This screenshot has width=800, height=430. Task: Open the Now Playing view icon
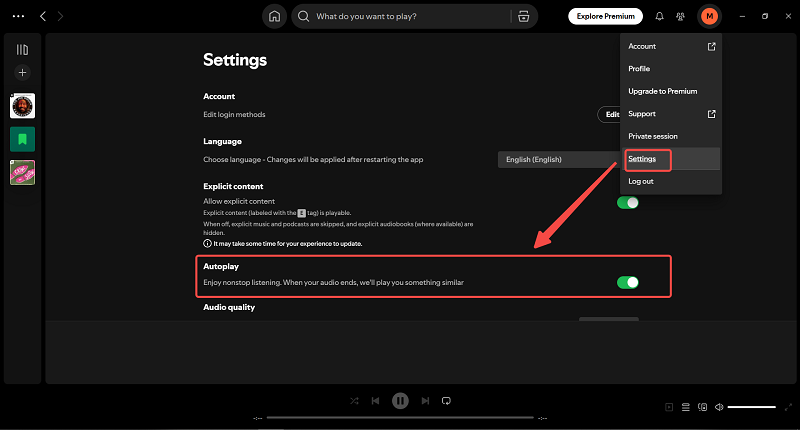click(669, 407)
